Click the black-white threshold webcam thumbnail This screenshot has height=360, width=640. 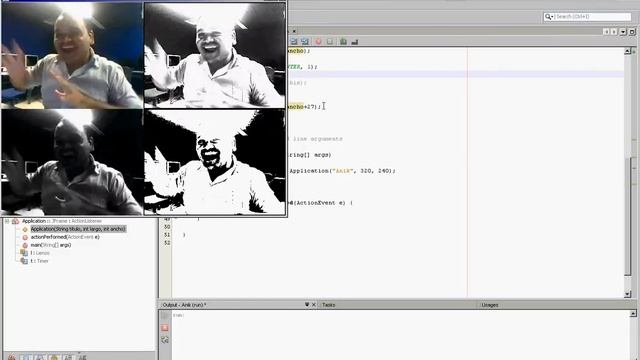coord(215,162)
